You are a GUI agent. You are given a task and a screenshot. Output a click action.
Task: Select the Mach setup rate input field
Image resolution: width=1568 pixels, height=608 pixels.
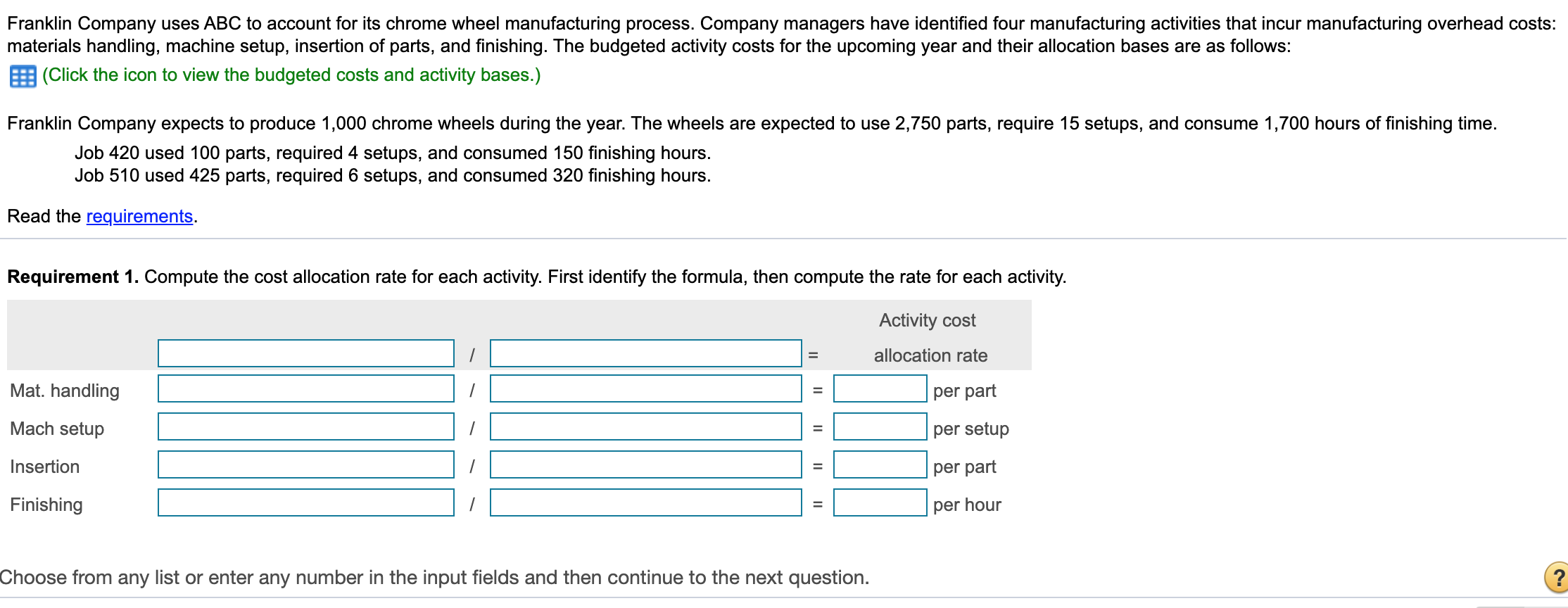(x=879, y=427)
